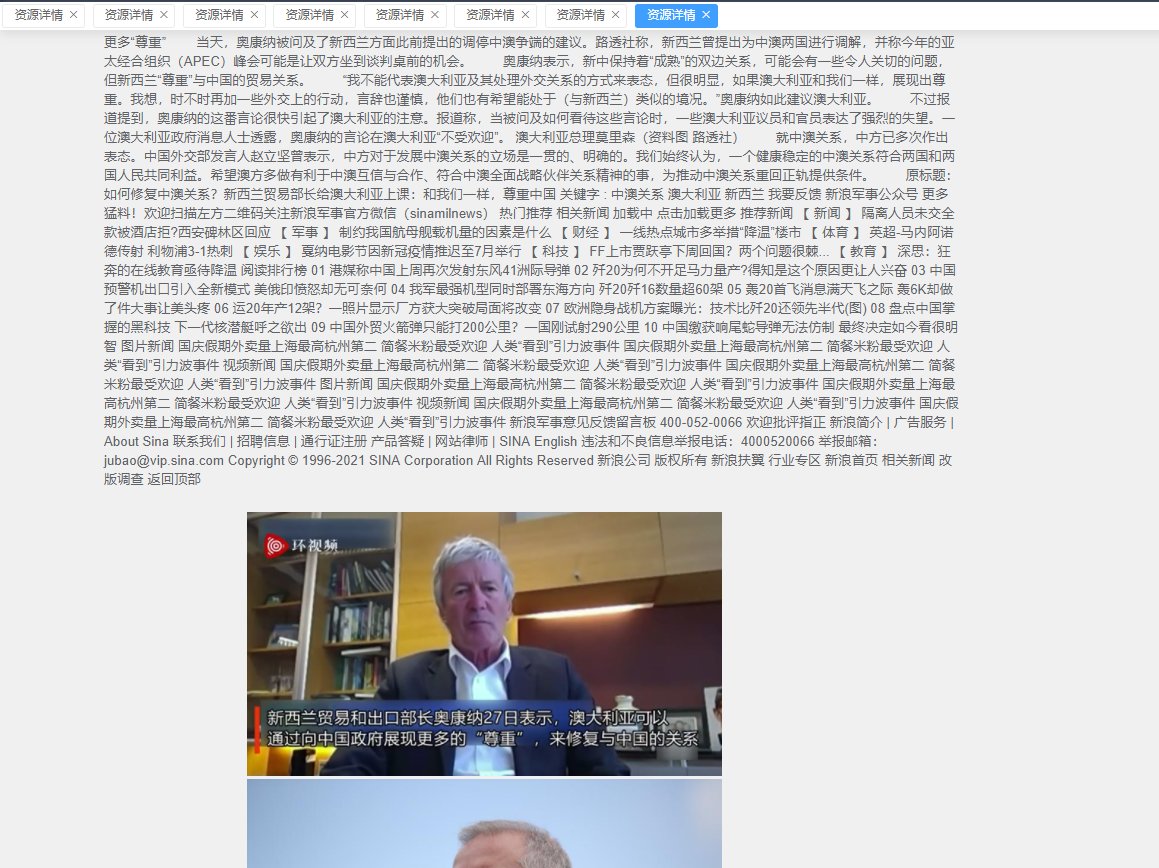This screenshot has width=1159, height=868.
Task: Close the first 资源详情 tab
Action: point(73,15)
